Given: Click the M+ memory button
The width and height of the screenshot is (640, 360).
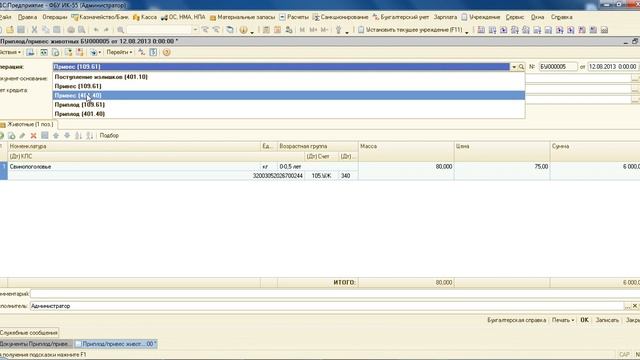Looking at the screenshot, I should click(x=313, y=30).
